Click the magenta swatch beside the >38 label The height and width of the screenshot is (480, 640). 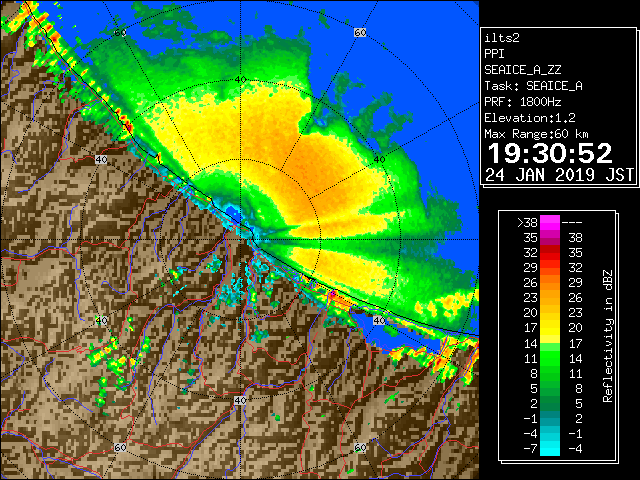pos(550,222)
